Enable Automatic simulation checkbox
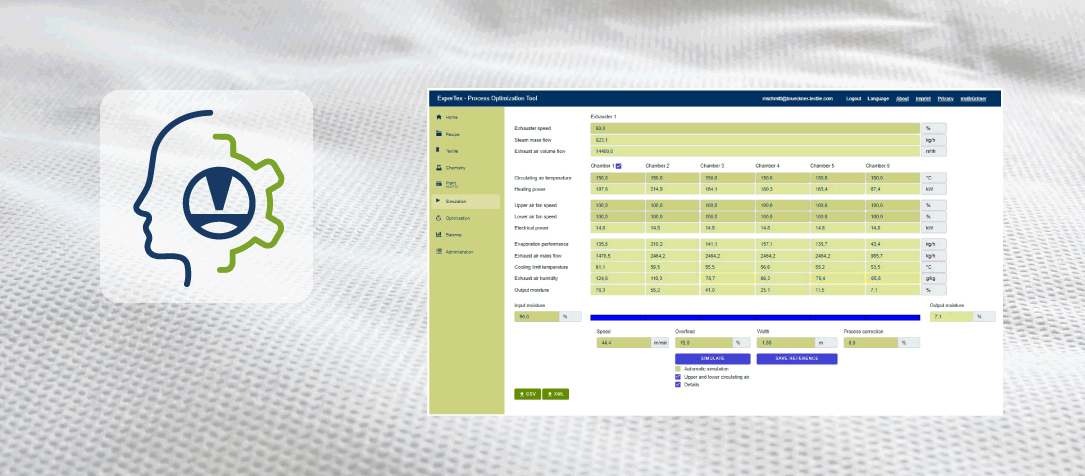Screen dimensions: 1085x476 coord(678,369)
